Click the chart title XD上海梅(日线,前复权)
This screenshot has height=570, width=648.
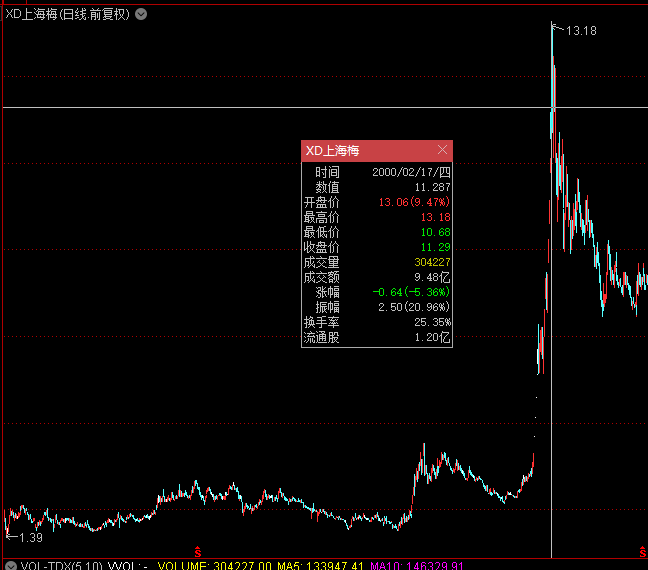67,14
